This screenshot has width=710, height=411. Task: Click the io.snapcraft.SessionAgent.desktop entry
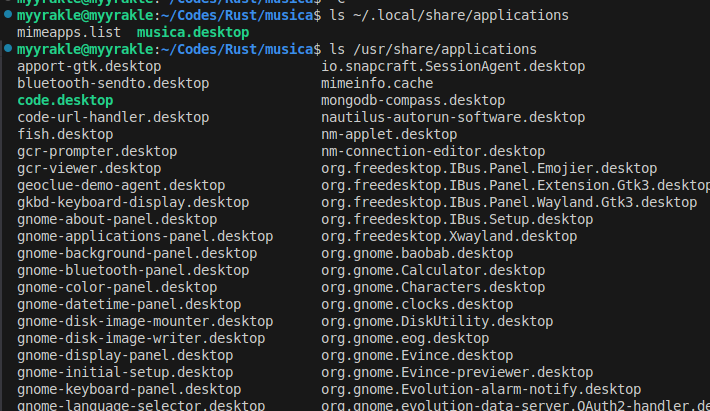click(x=453, y=67)
